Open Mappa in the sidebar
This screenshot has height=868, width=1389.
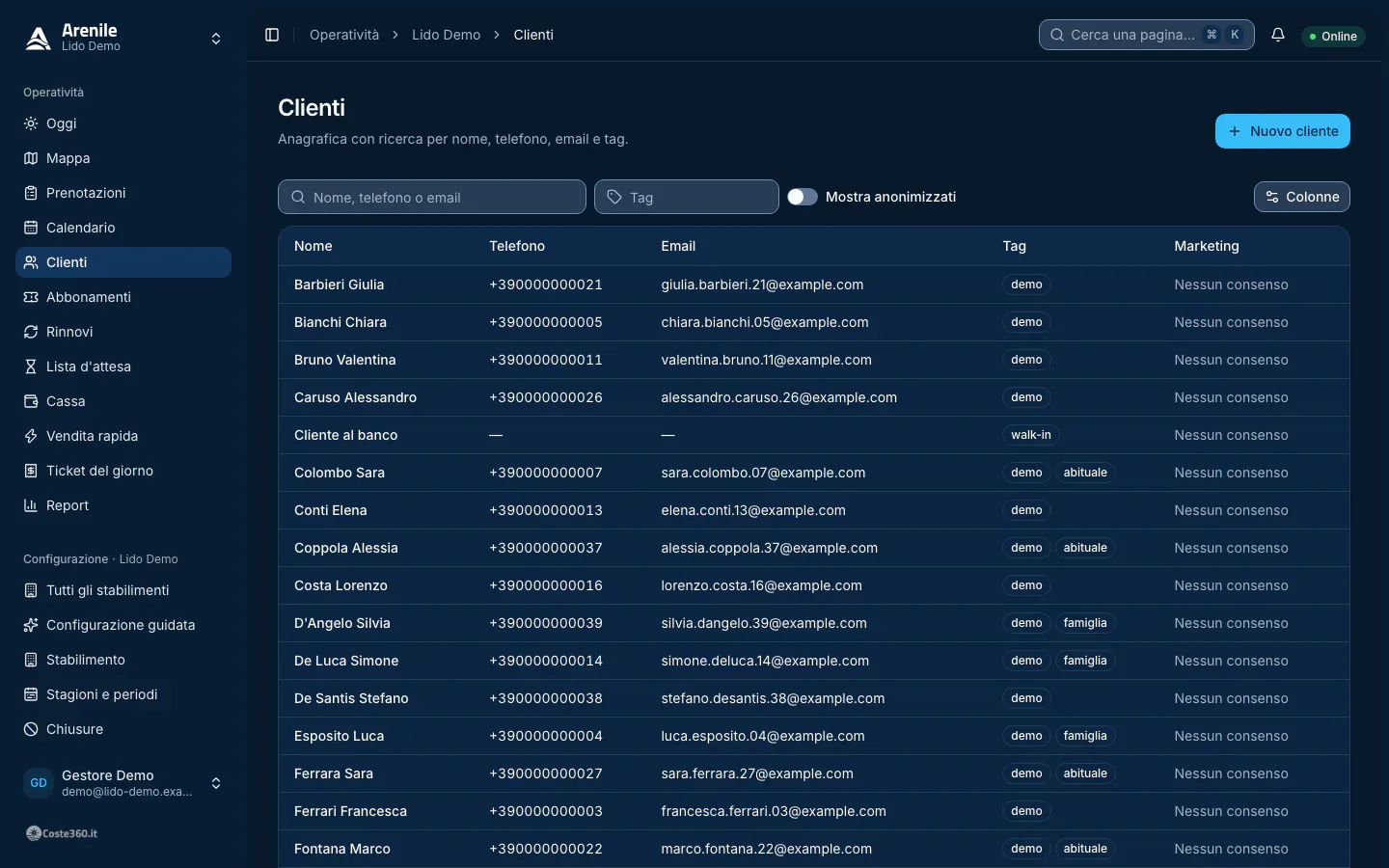(x=123, y=158)
